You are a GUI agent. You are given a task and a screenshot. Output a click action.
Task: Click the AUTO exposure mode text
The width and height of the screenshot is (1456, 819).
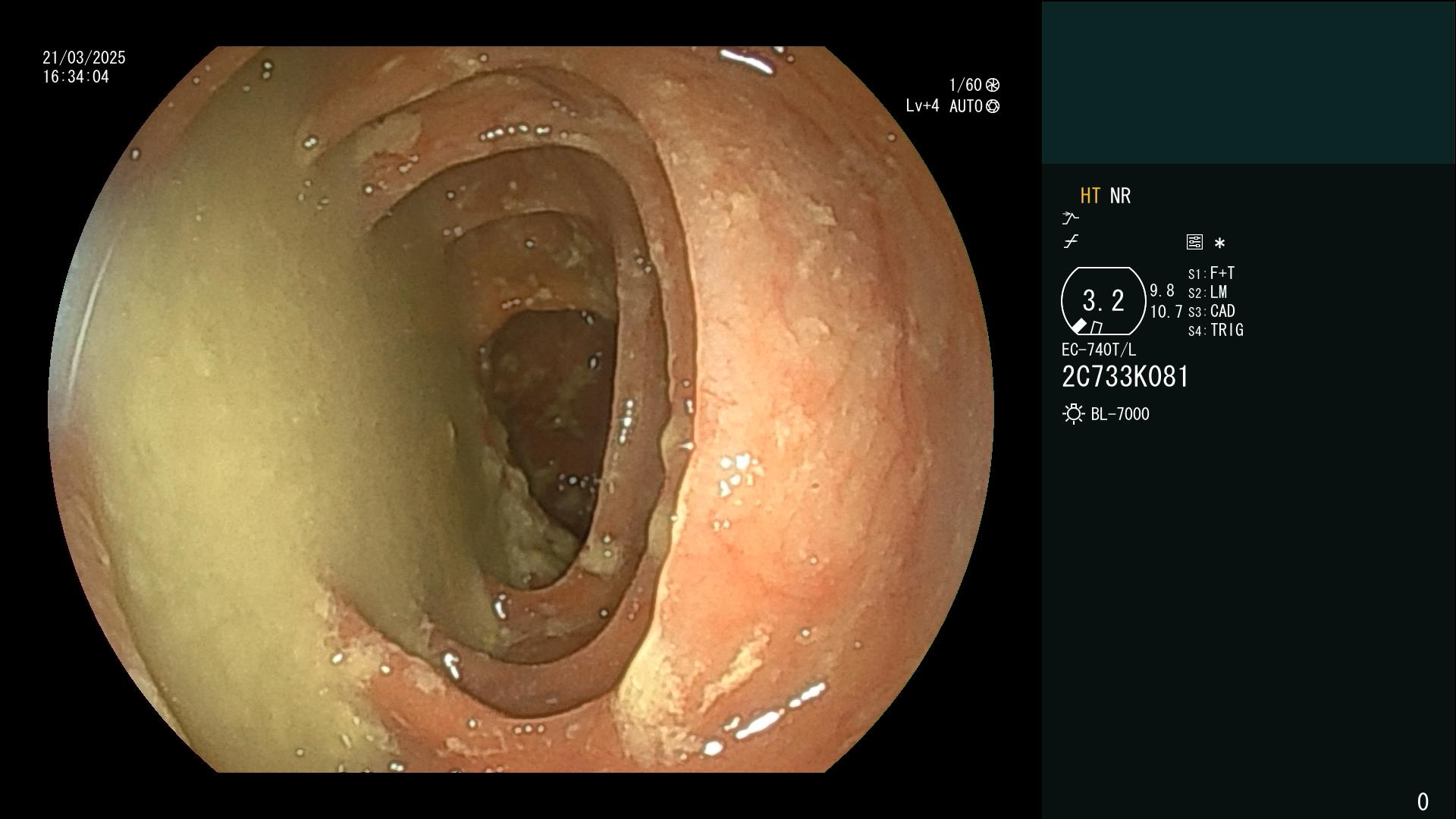point(966,106)
